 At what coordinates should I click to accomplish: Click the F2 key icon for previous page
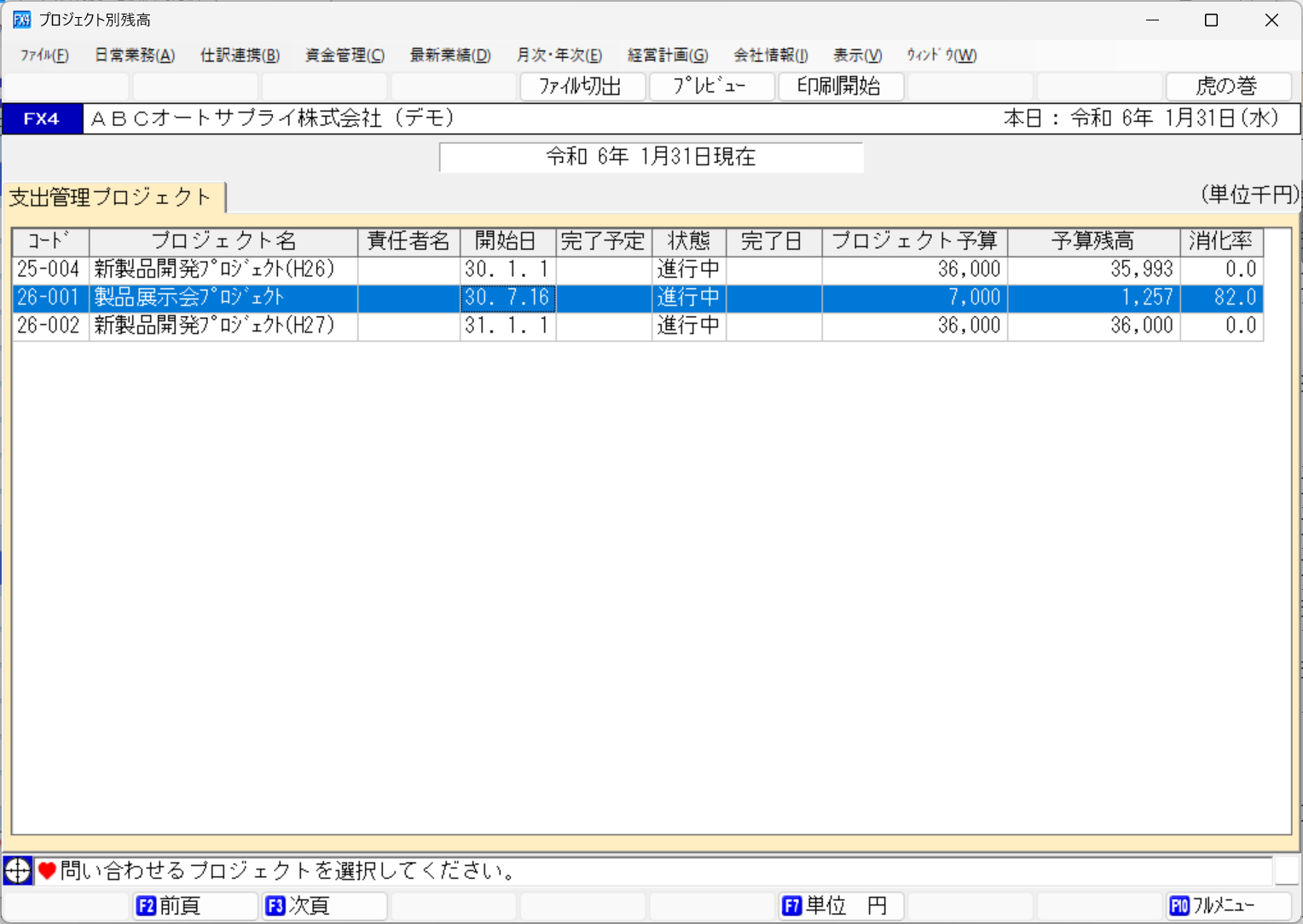[x=145, y=905]
